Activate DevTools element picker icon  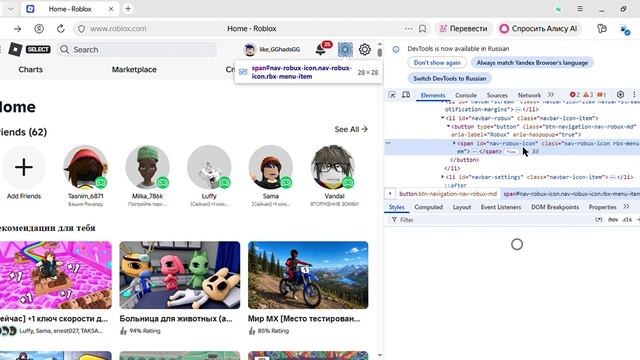click(x=392, y=95)
